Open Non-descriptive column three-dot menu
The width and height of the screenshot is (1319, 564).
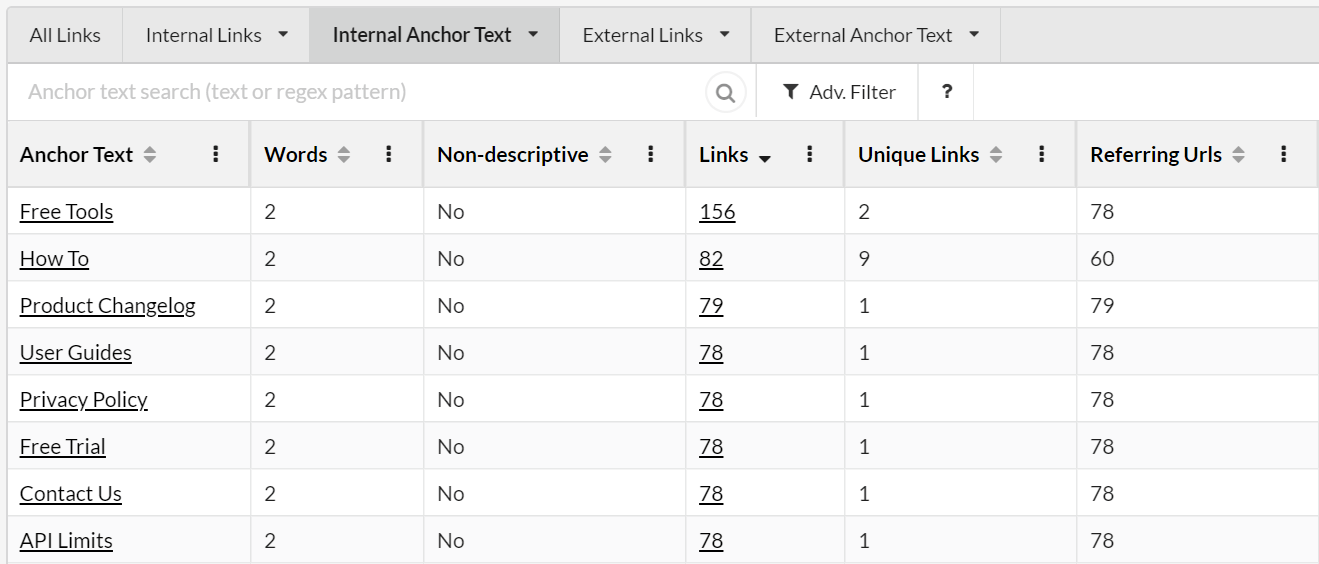click(x=651, y=154)
